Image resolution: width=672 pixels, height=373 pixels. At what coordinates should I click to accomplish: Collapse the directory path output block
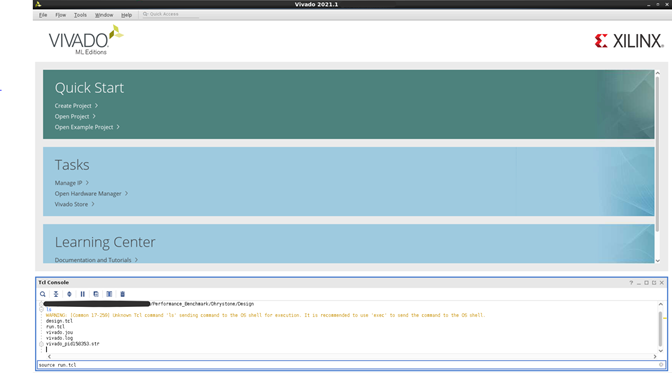pyautogui.click(x=42, y=304)
